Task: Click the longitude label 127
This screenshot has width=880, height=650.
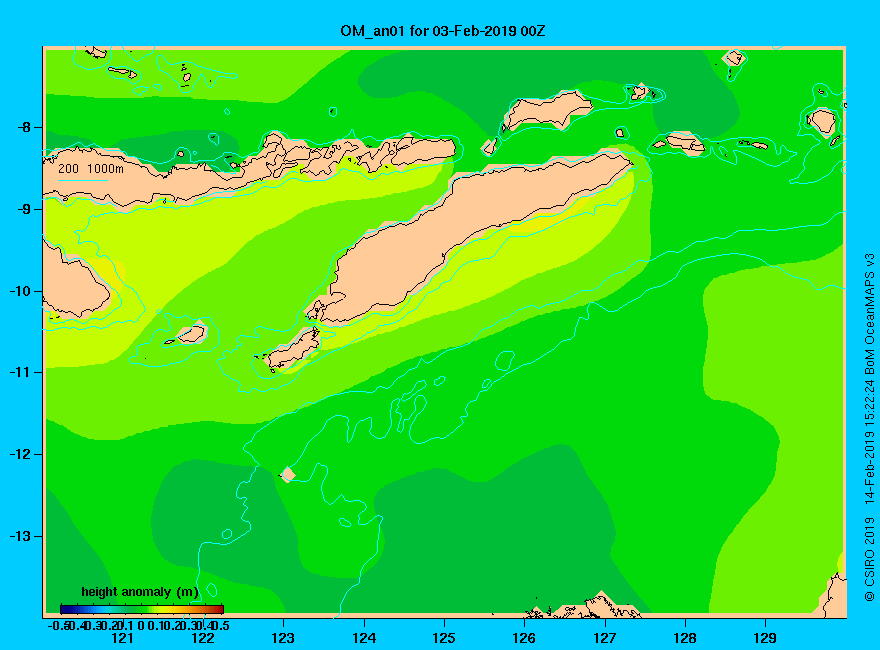Action: (x=604, y=638)
